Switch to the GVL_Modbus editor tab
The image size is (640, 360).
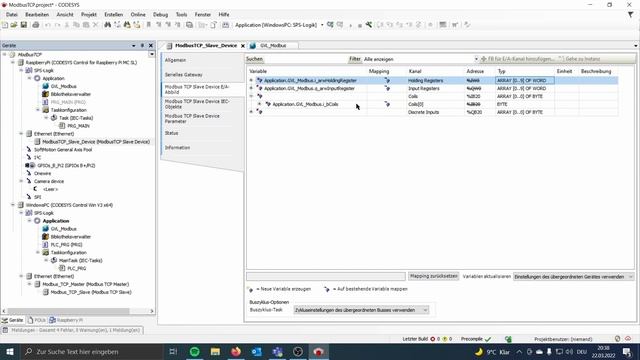pyautogui.click(x=273, y=46)
